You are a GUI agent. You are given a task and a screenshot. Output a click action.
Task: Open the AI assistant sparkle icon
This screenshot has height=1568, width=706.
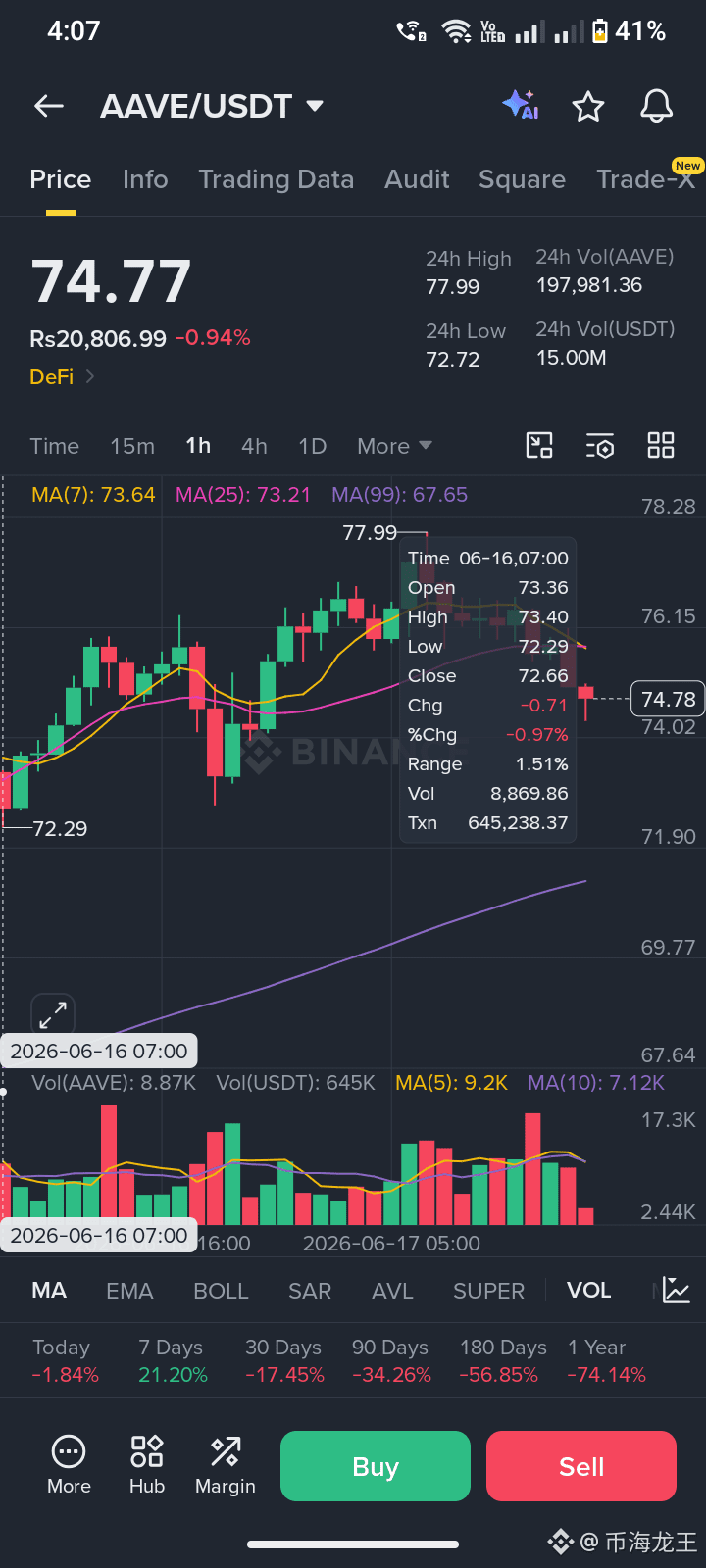(x=521, y=105)
